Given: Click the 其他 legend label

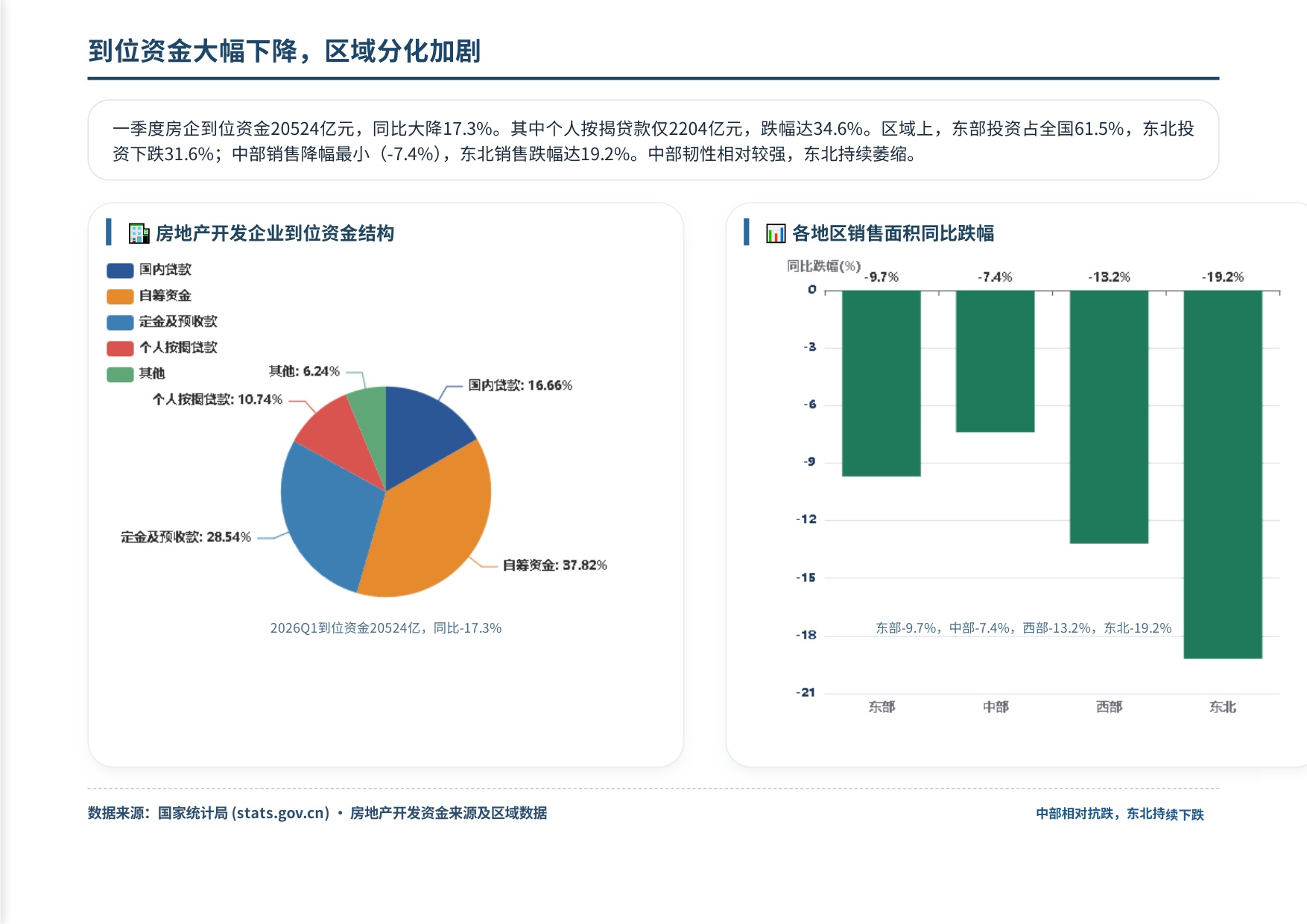Looking at the screenshot, I should click(152, 374).
